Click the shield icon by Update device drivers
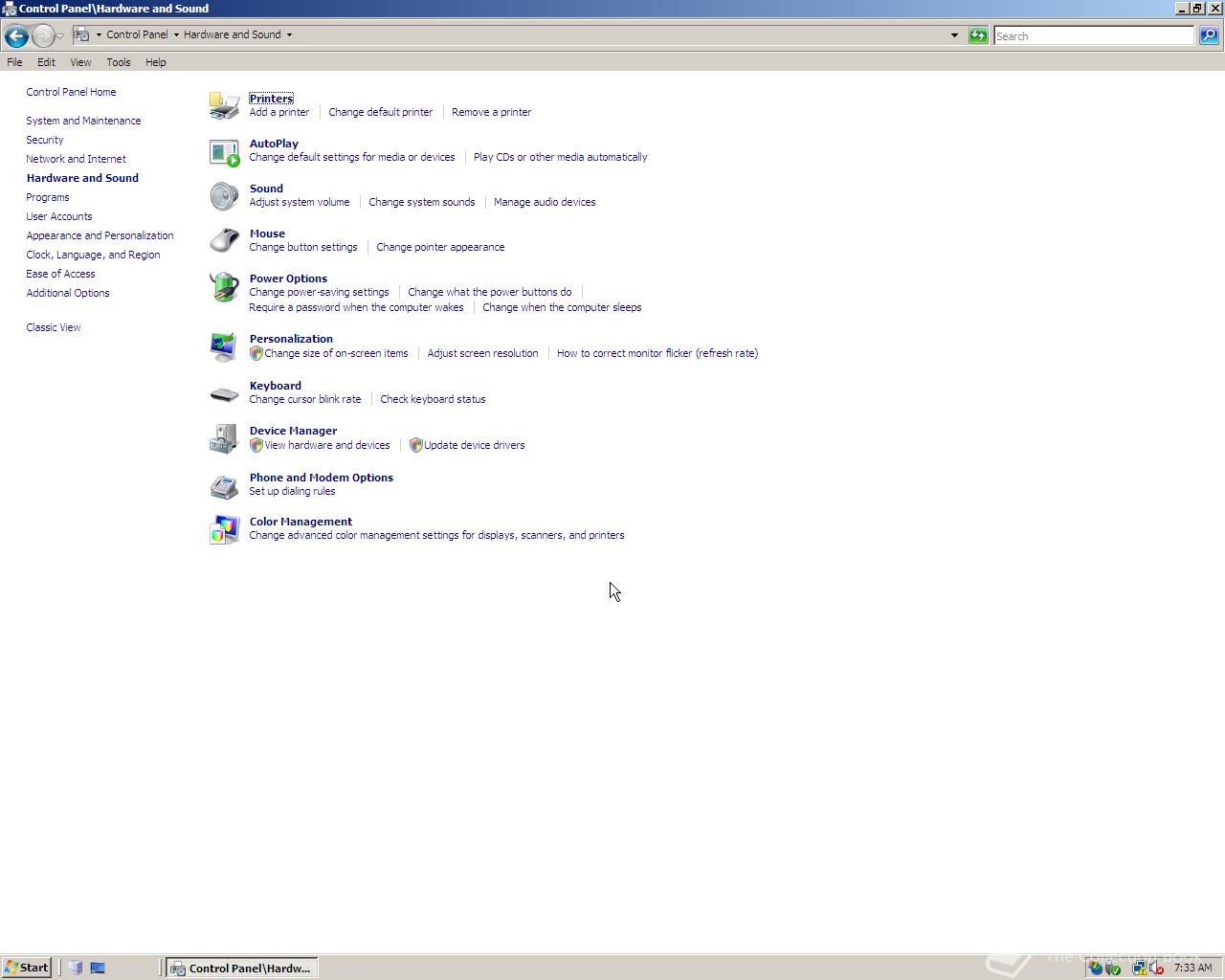This screenshot has height=980, width=1225. [415, 445]
